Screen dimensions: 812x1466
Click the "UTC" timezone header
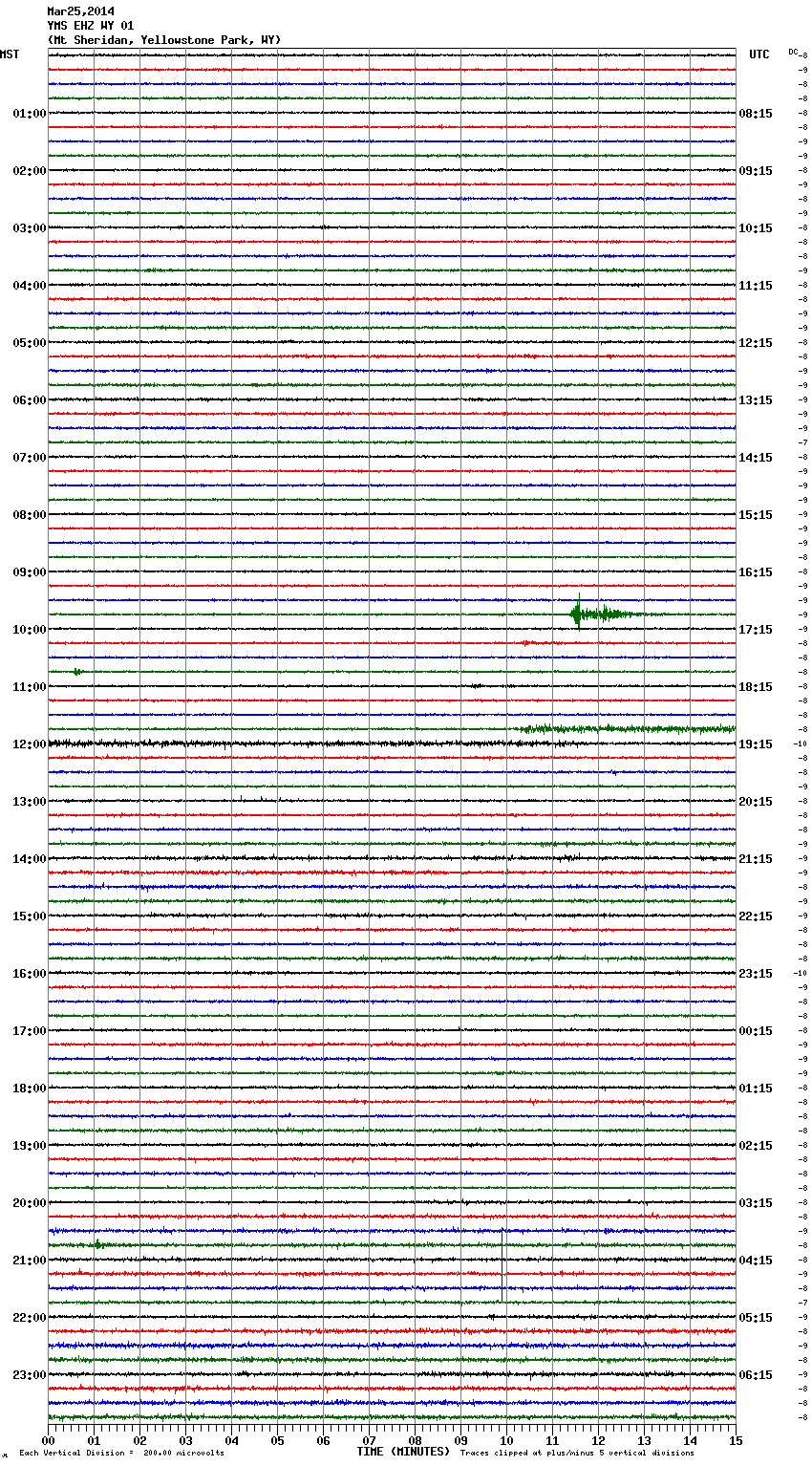[759, 54]
